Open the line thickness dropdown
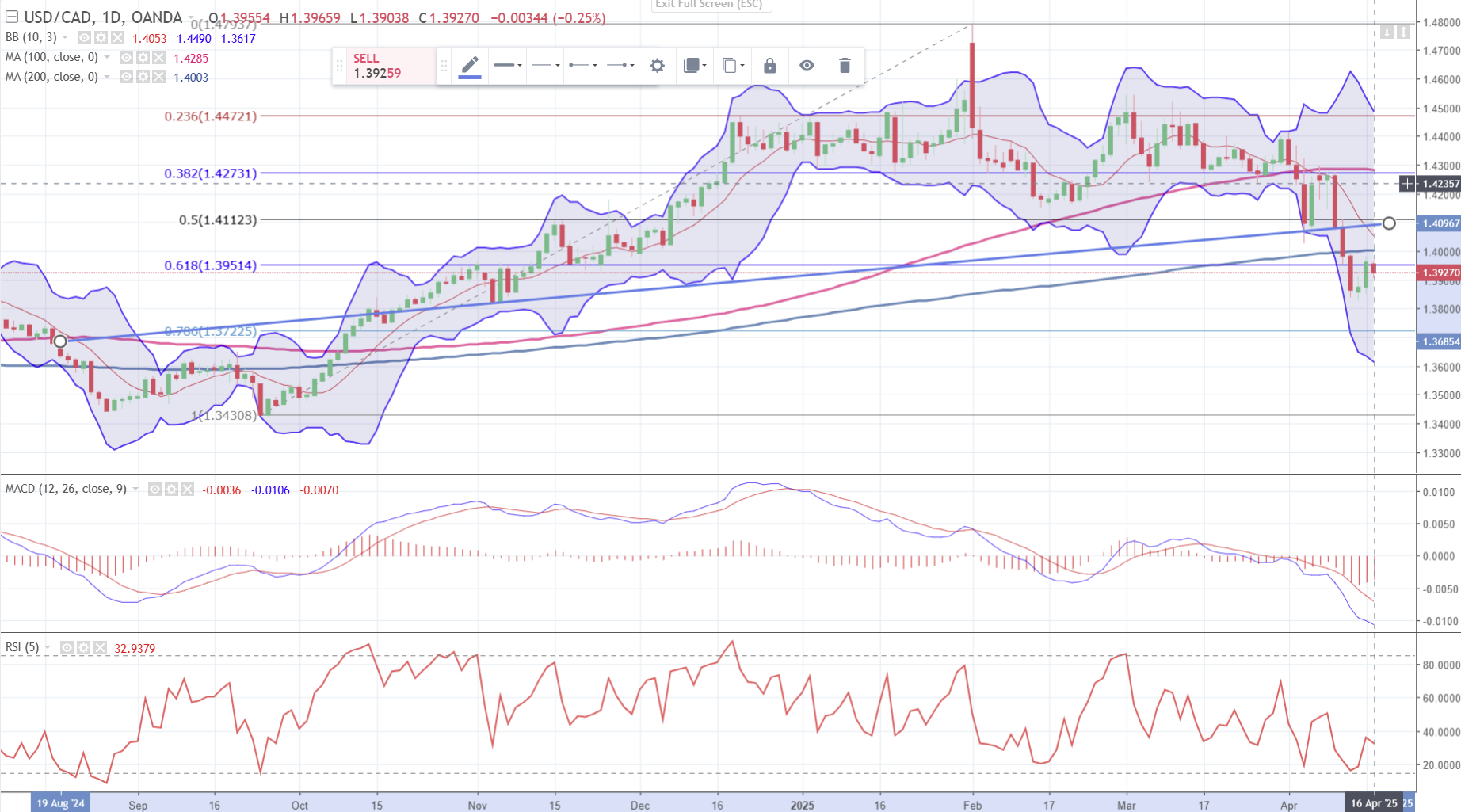Image resolution: width=1461 pixels, height=812 pixels. (x=508, y=66)
